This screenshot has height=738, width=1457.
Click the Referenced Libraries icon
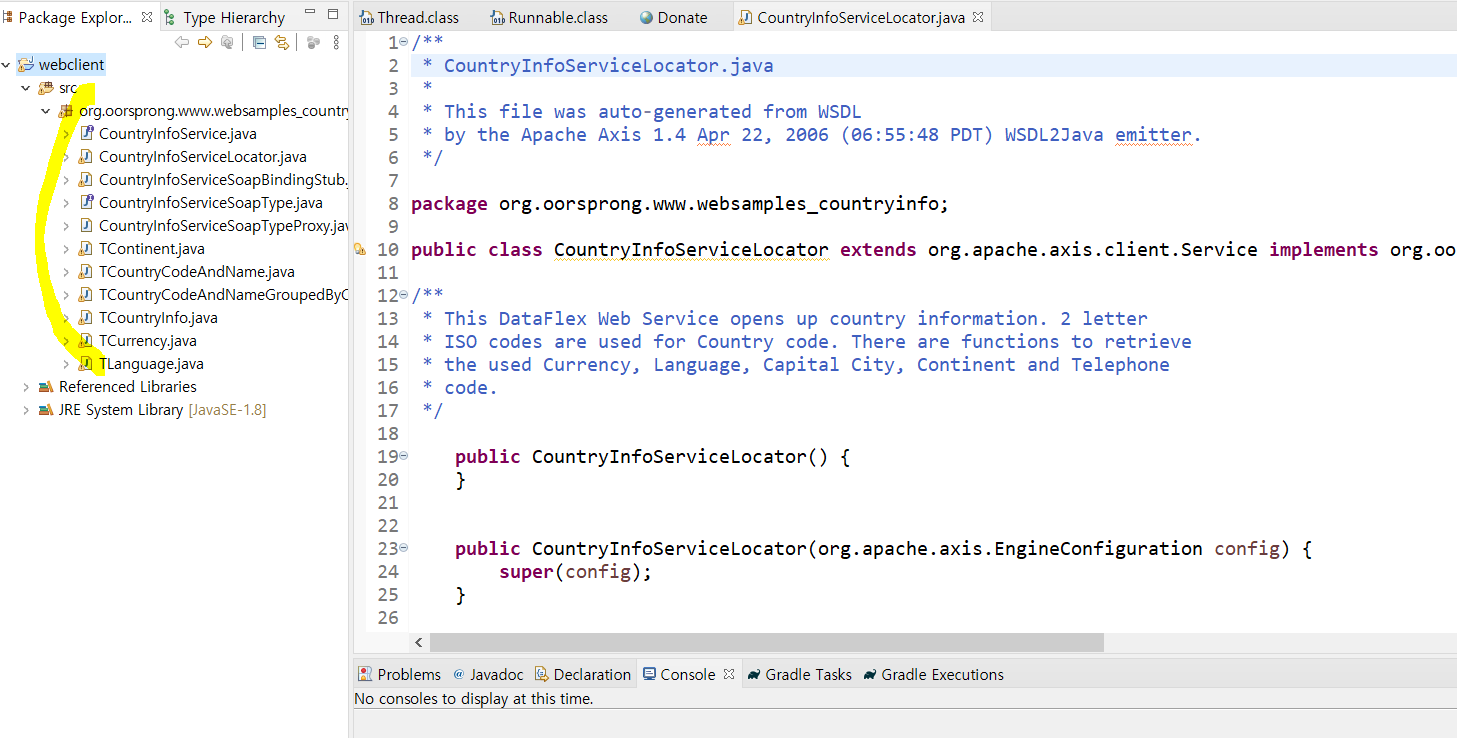46,387
